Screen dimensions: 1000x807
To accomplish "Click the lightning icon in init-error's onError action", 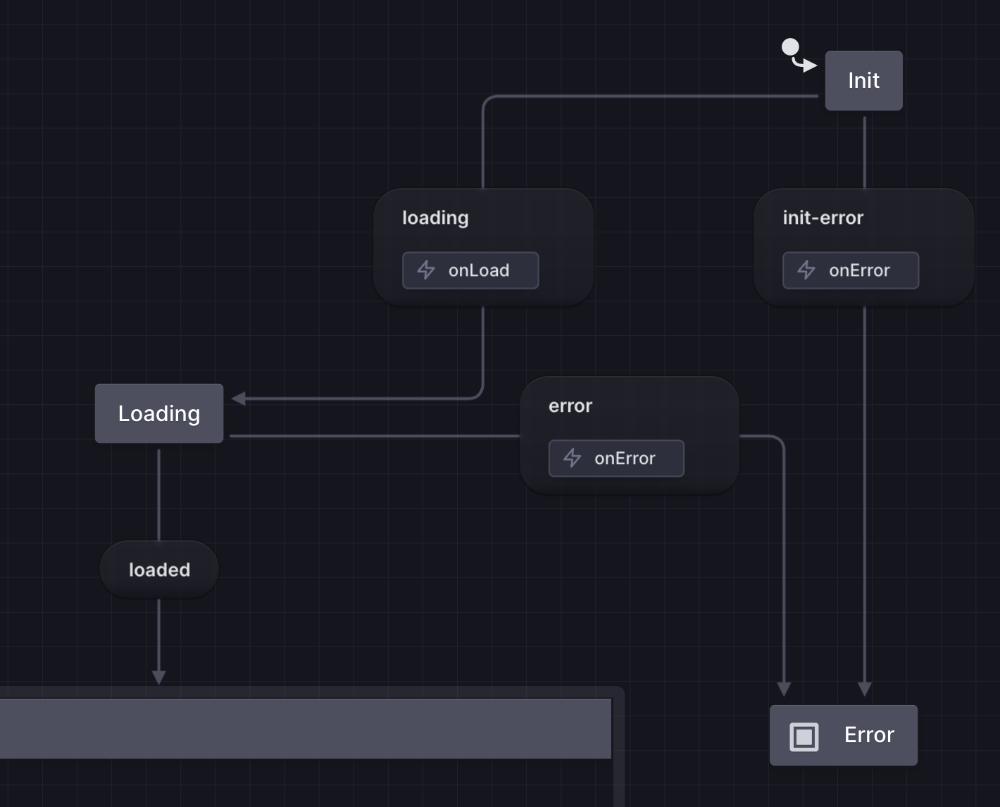I will pos(806,270).
